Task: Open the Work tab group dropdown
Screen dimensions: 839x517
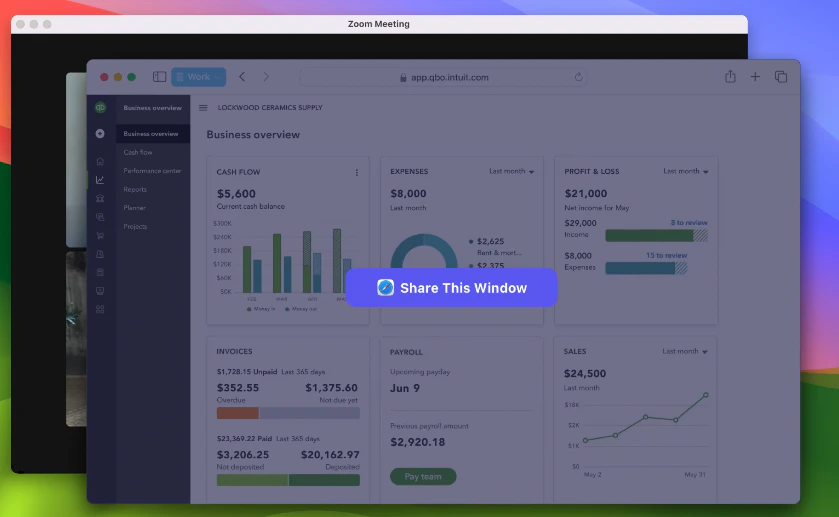Action: click(x=199, y=77)
